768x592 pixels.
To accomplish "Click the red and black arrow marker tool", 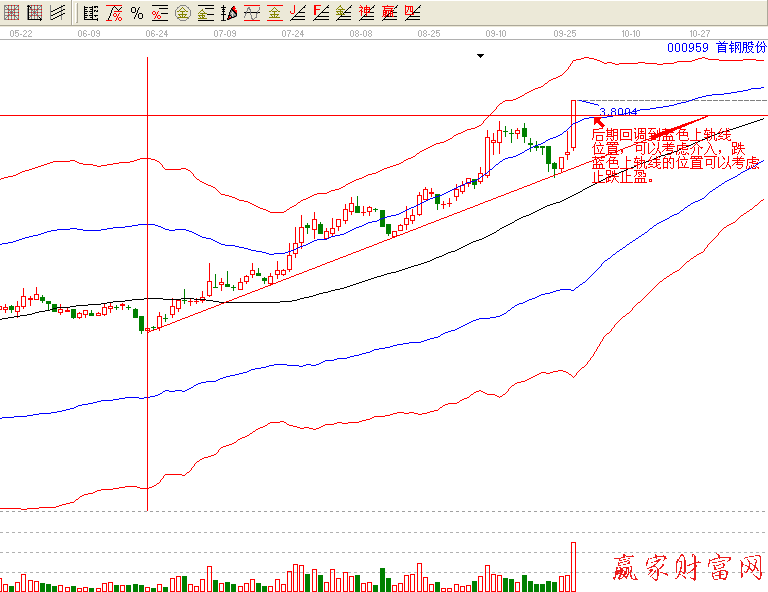I will [228, 13].
